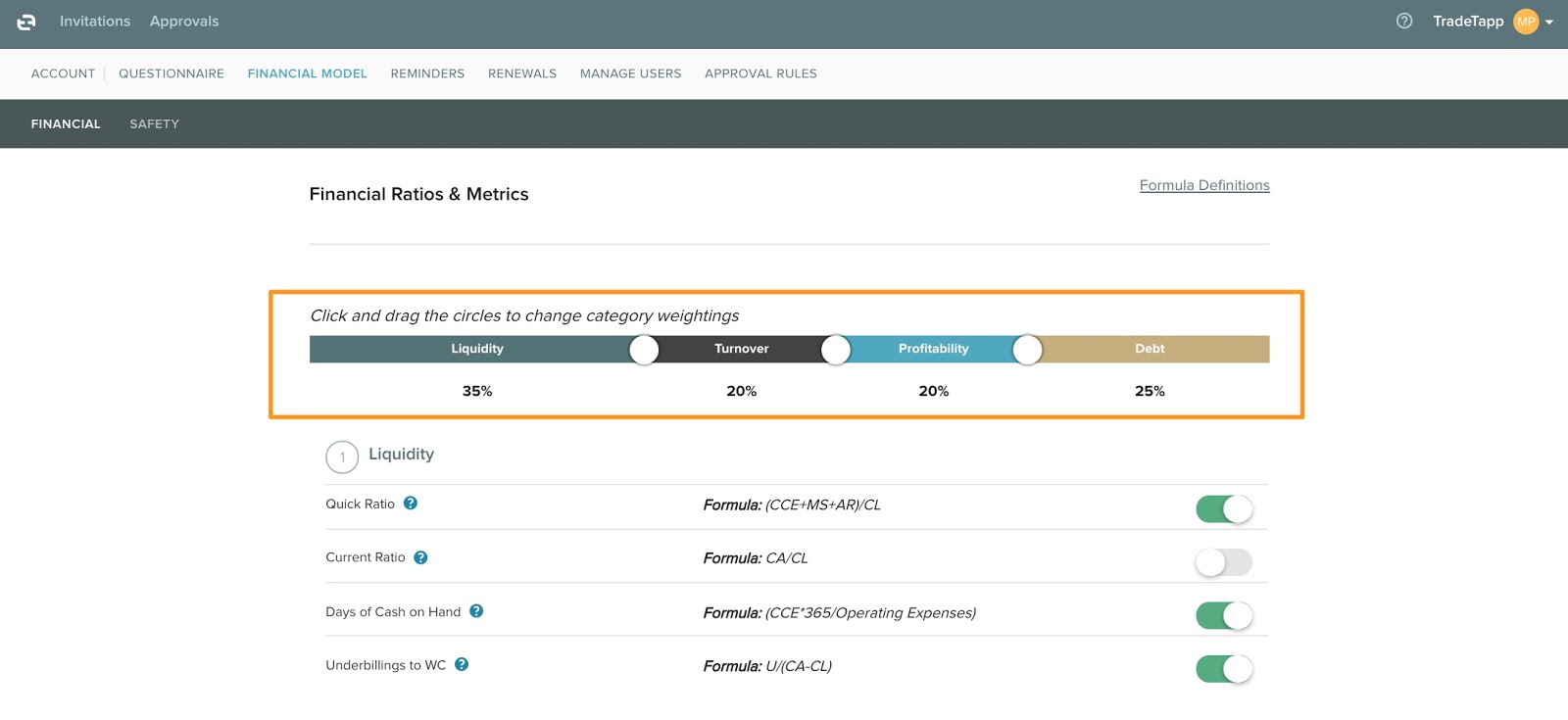This screenshot has height=720, width=1568.
Task: Click the Profitability-Debt slider handle
Action: [1027, 350]
